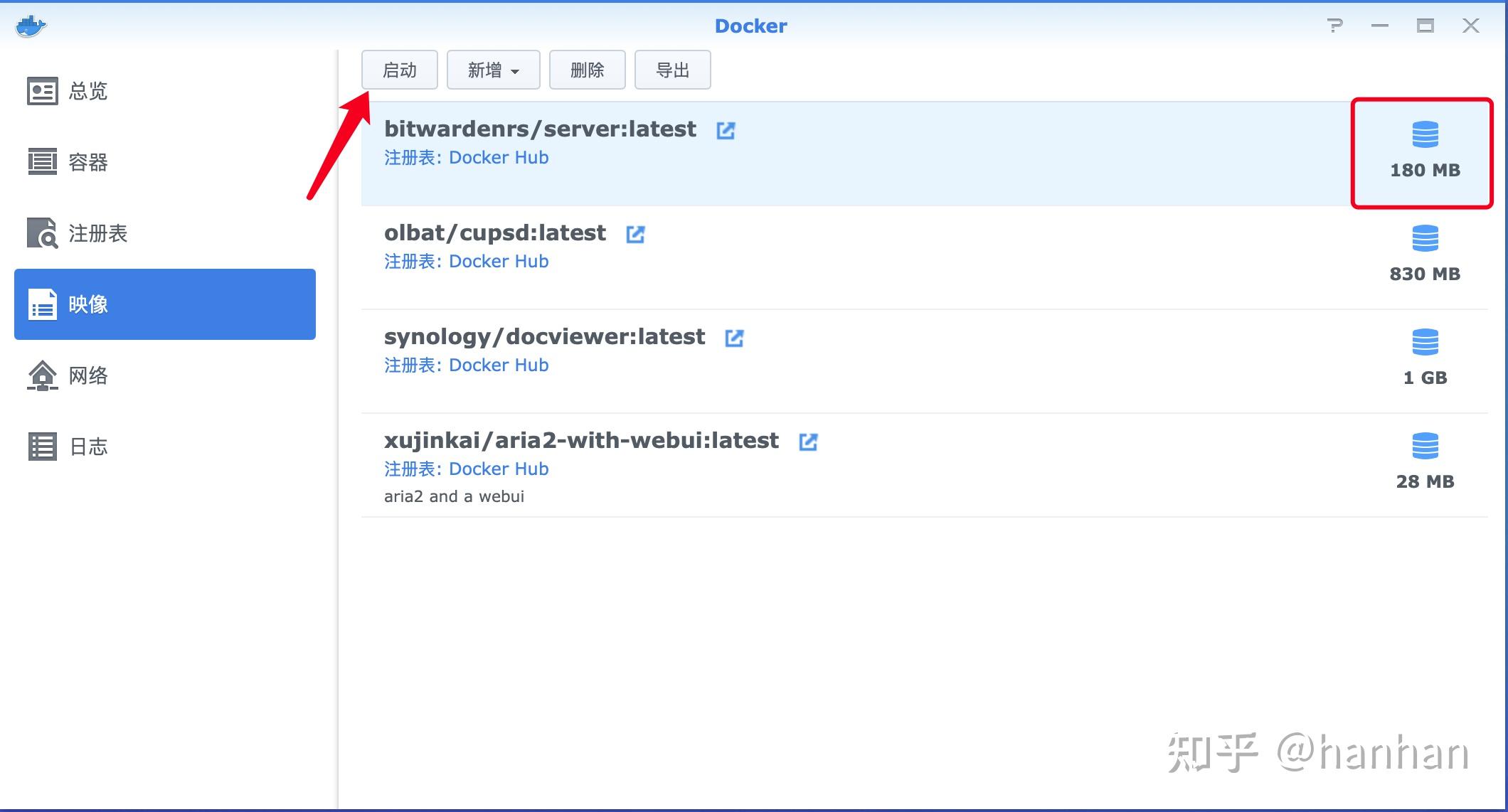Minimize the Docker window

point(1380,26)
